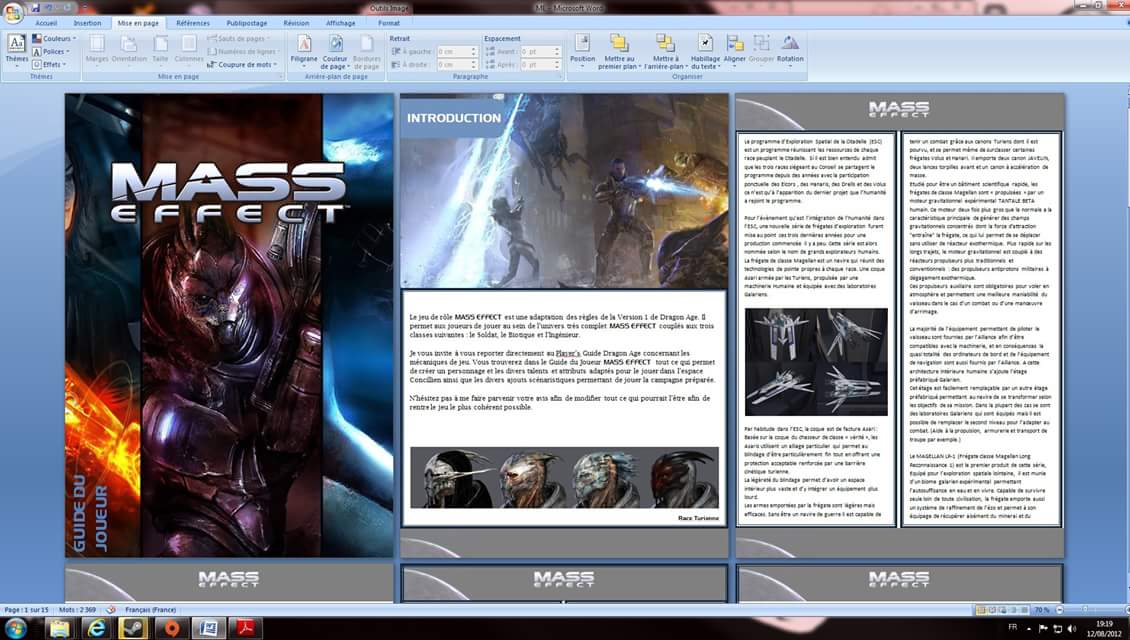Open the Aligner menu

click(x=734, y=49)
